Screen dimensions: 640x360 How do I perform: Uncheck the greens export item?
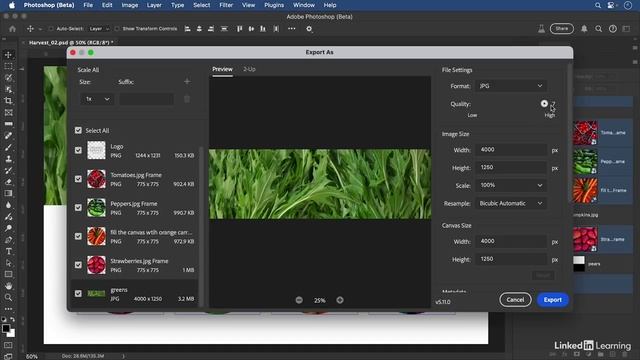click(78, 293)
